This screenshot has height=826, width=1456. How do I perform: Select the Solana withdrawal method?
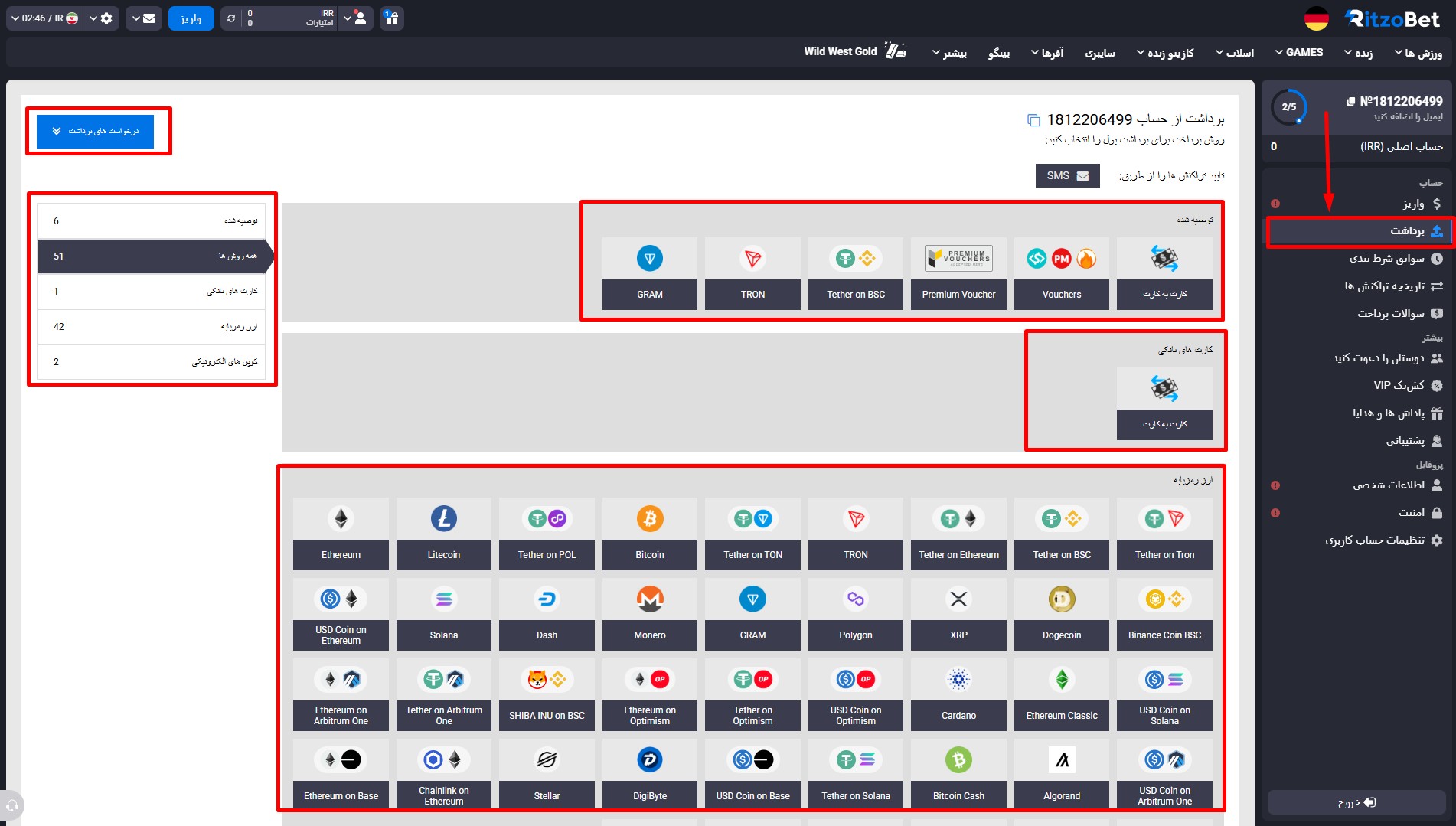(444, 614)
